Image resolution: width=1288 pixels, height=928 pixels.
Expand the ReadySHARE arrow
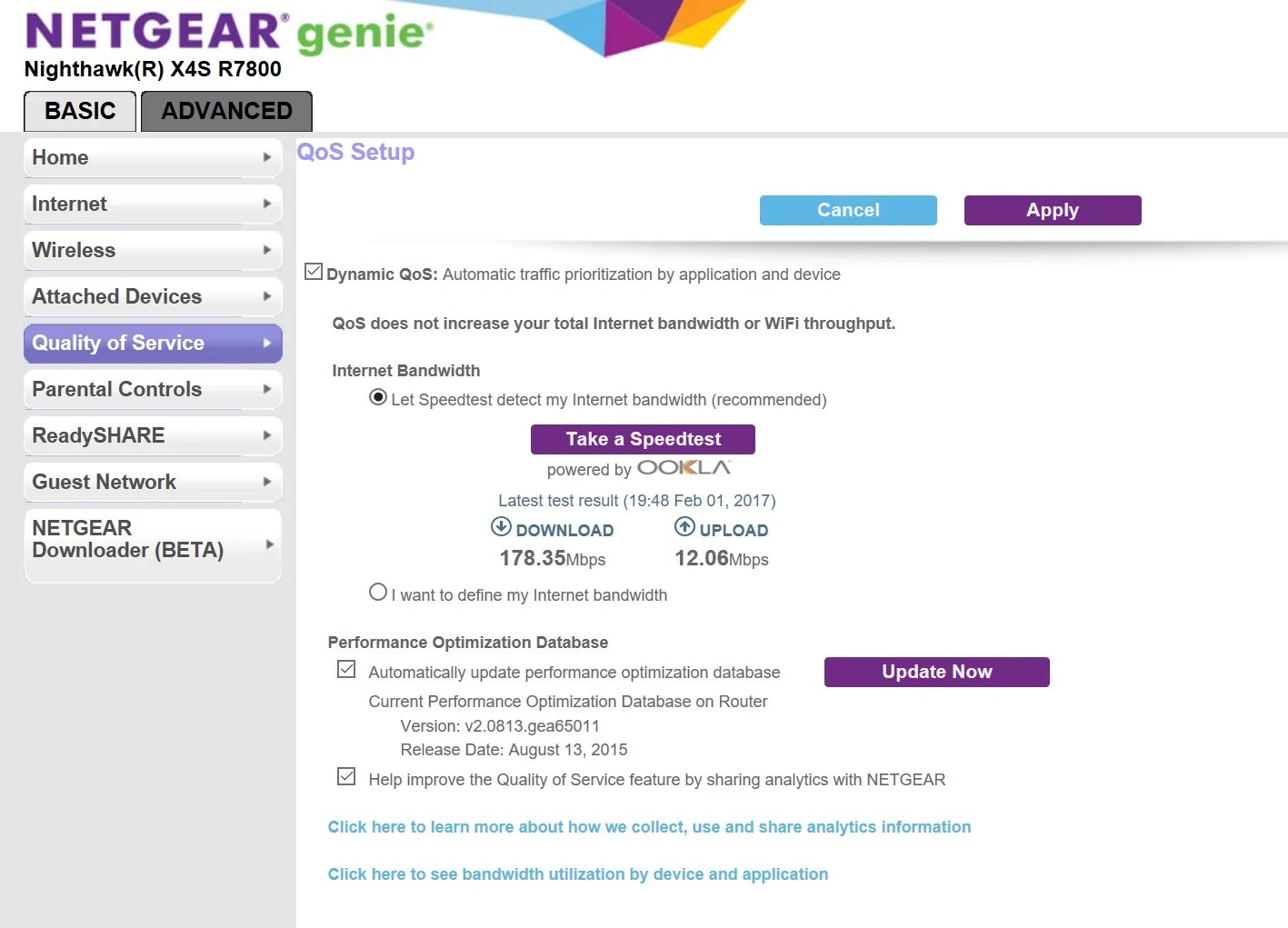(x=267, y=435)
